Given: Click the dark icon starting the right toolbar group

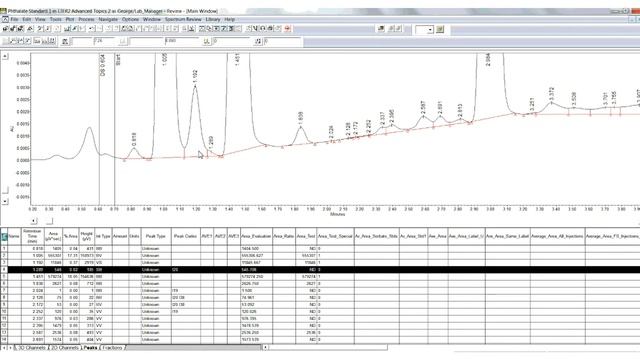Looking at the screenshot, I should [x=381, y=29].
